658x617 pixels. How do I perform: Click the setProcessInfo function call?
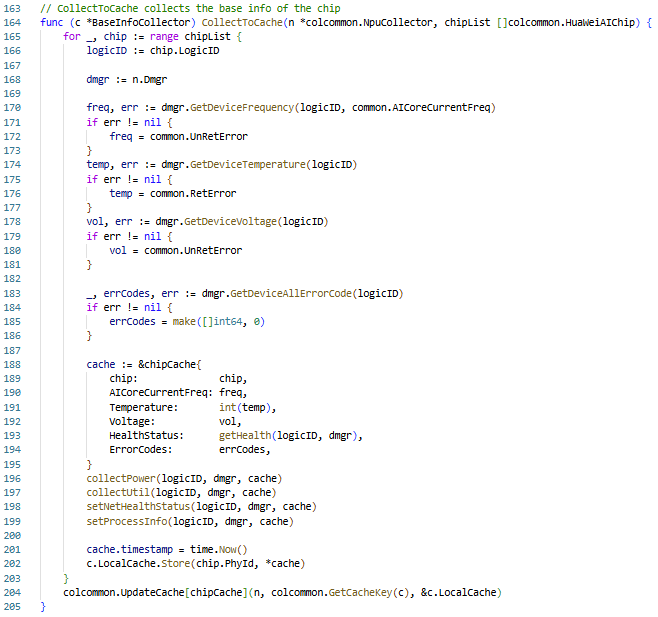[127, 522]
